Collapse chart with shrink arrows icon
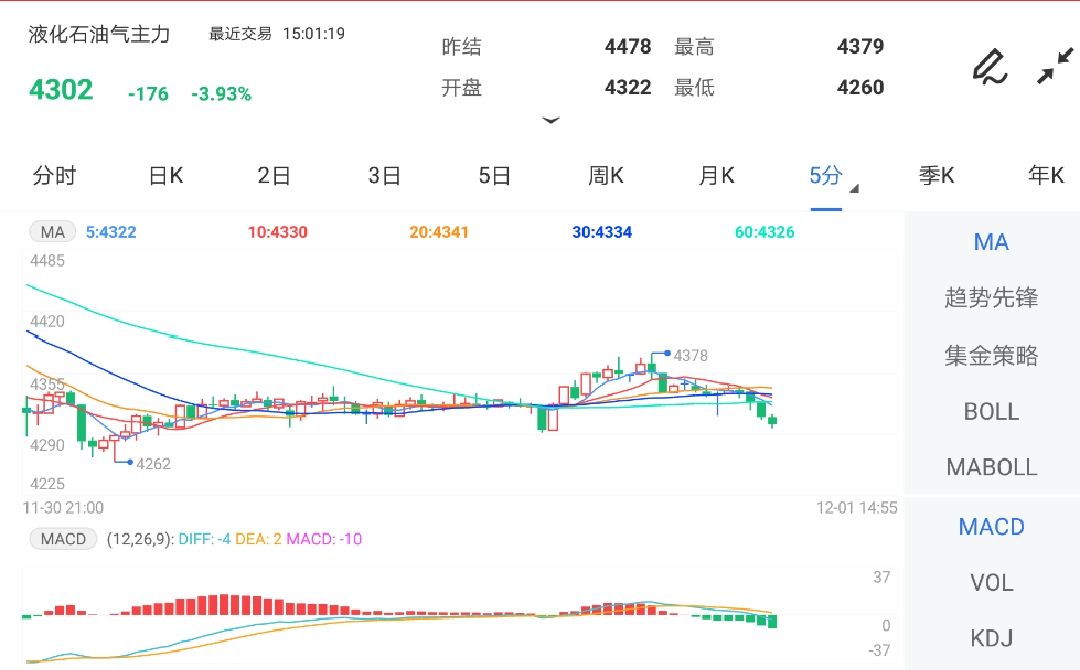This screenshot has width=1080, height=670. pos(1055,65)
